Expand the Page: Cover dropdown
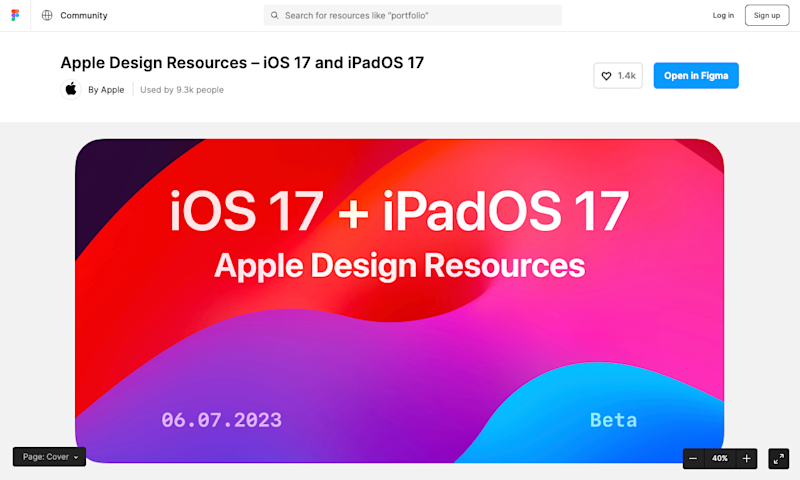This screenshot has width=800, height=480. [x=49, y=457]
